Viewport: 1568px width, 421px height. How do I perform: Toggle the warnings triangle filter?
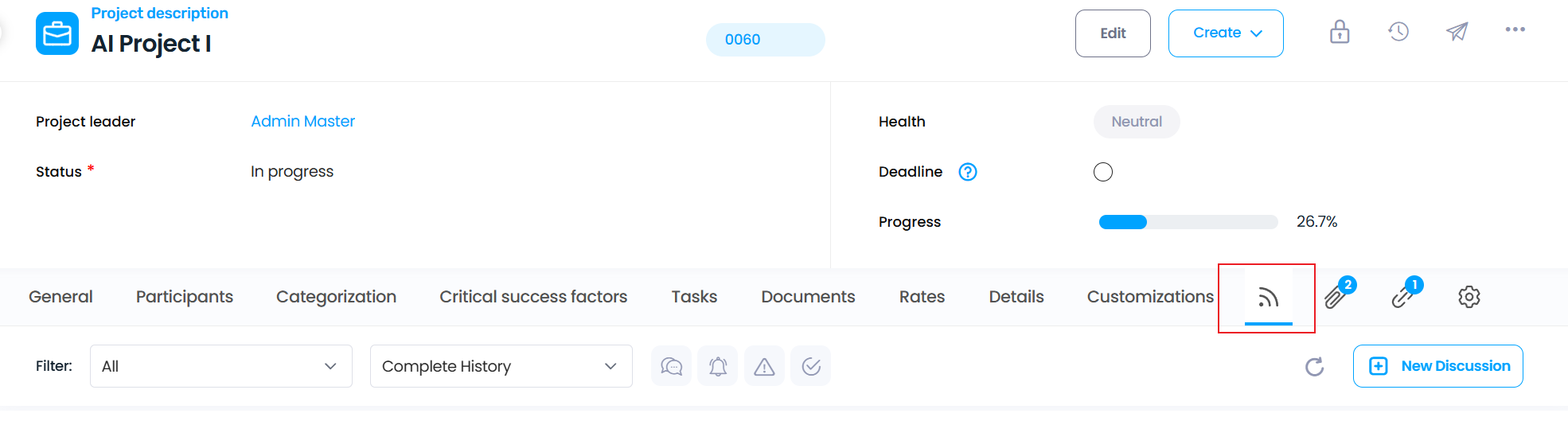tap(764, 366)
